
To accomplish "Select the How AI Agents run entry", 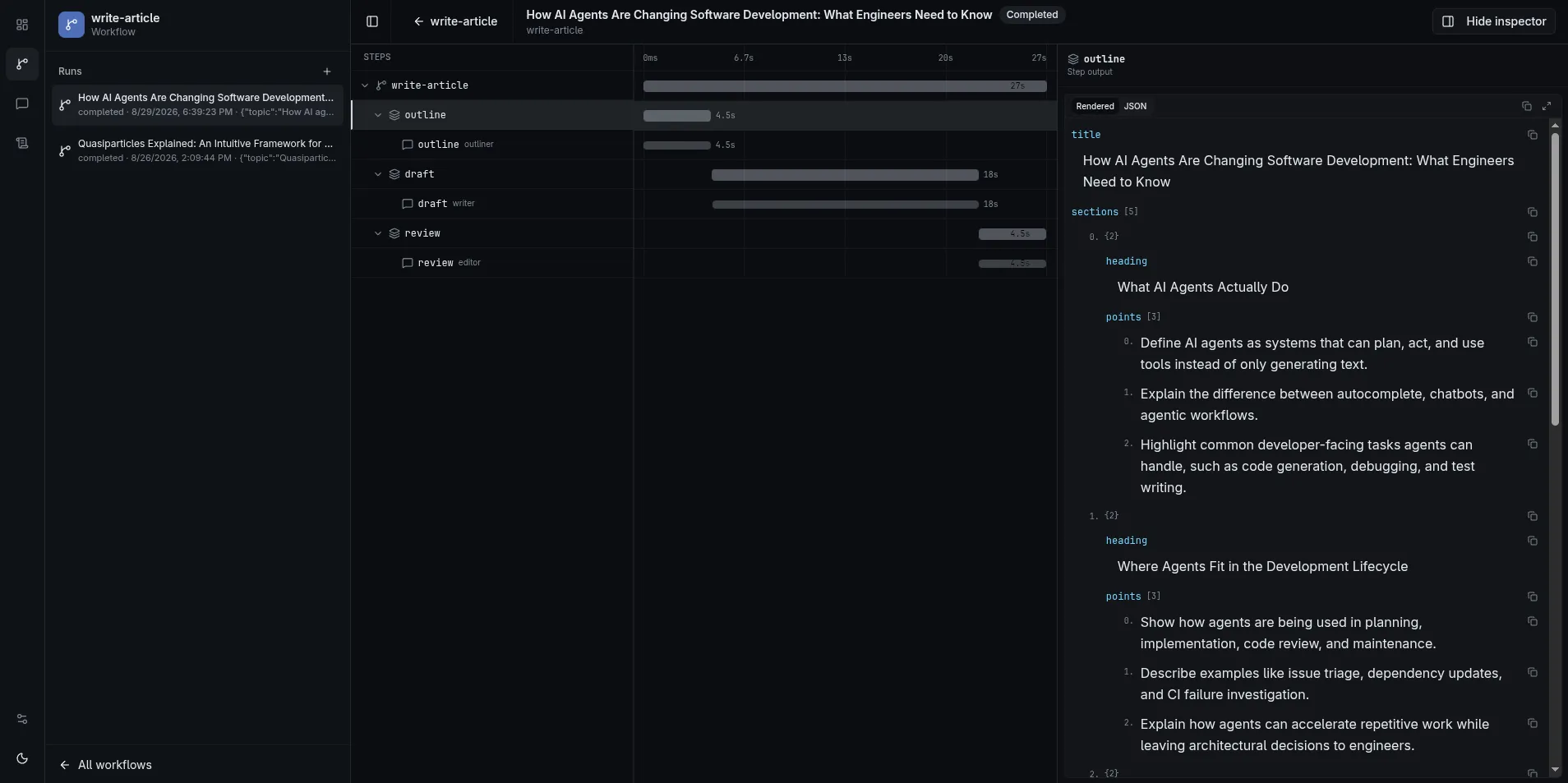I will [197, 104].
